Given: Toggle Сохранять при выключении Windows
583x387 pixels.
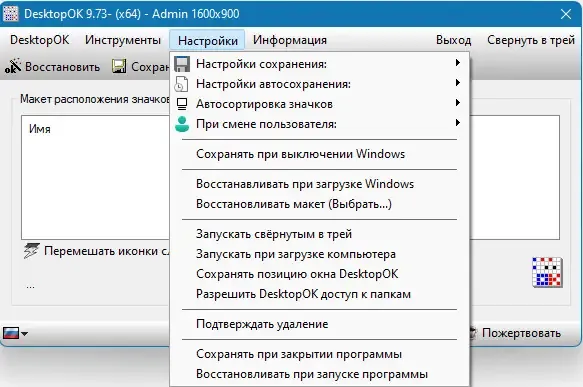Looking at the screenshot, I should pos(320,154).
